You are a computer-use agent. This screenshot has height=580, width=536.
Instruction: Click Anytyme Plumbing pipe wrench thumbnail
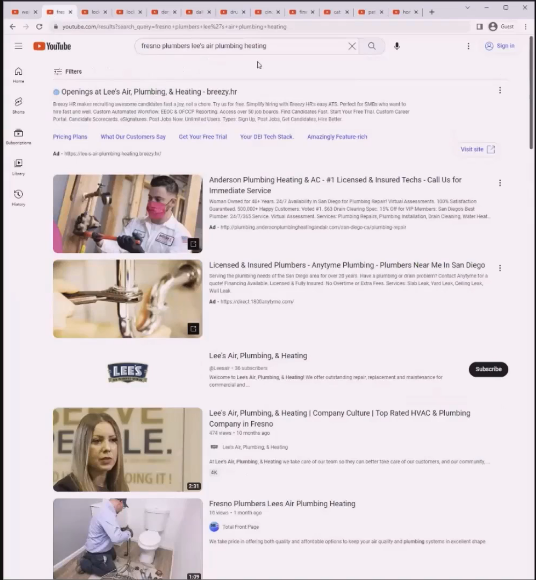(128, 299)
